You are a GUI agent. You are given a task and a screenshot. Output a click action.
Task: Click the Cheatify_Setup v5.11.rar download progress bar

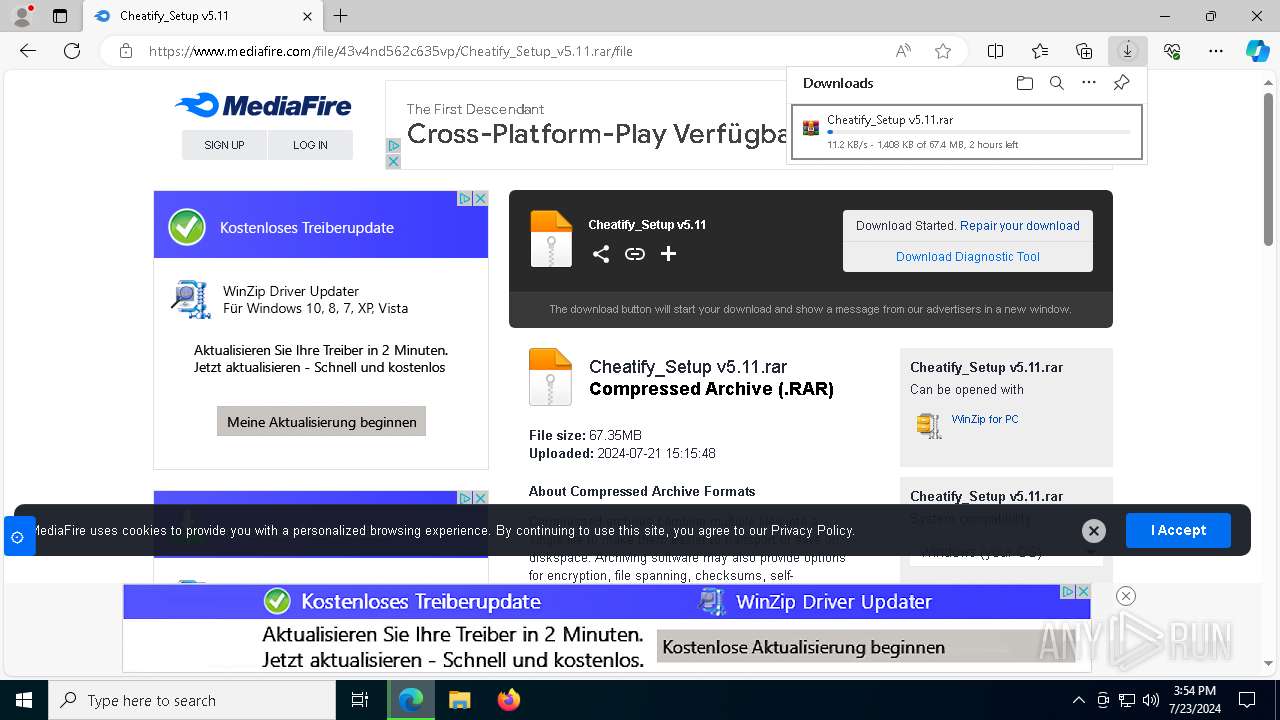(979, 132)
